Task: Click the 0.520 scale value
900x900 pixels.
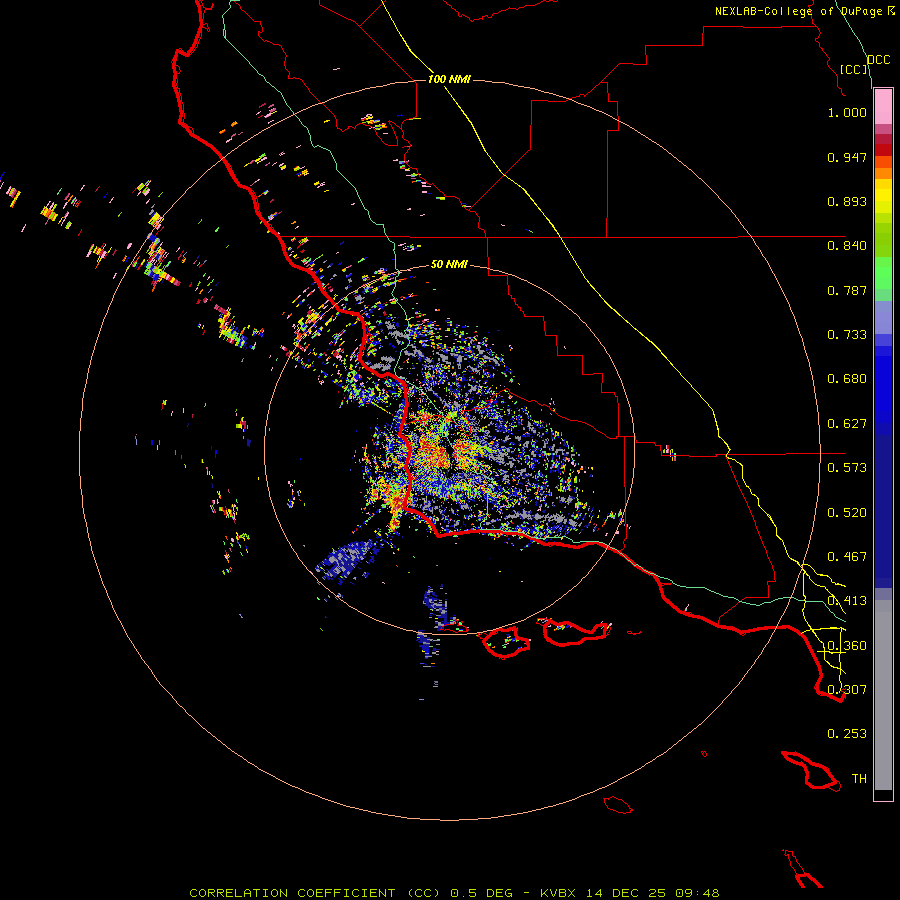Action: pyautogui.click(x=847, y=513)
